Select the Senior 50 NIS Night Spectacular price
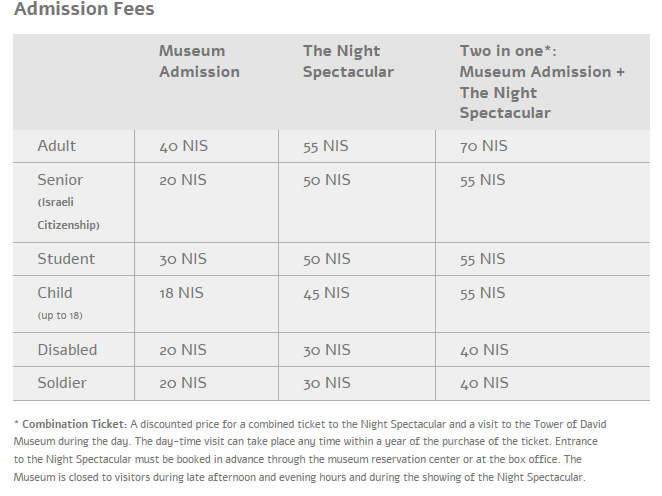This screenshot has height=496, width=662. click(327, 180)
